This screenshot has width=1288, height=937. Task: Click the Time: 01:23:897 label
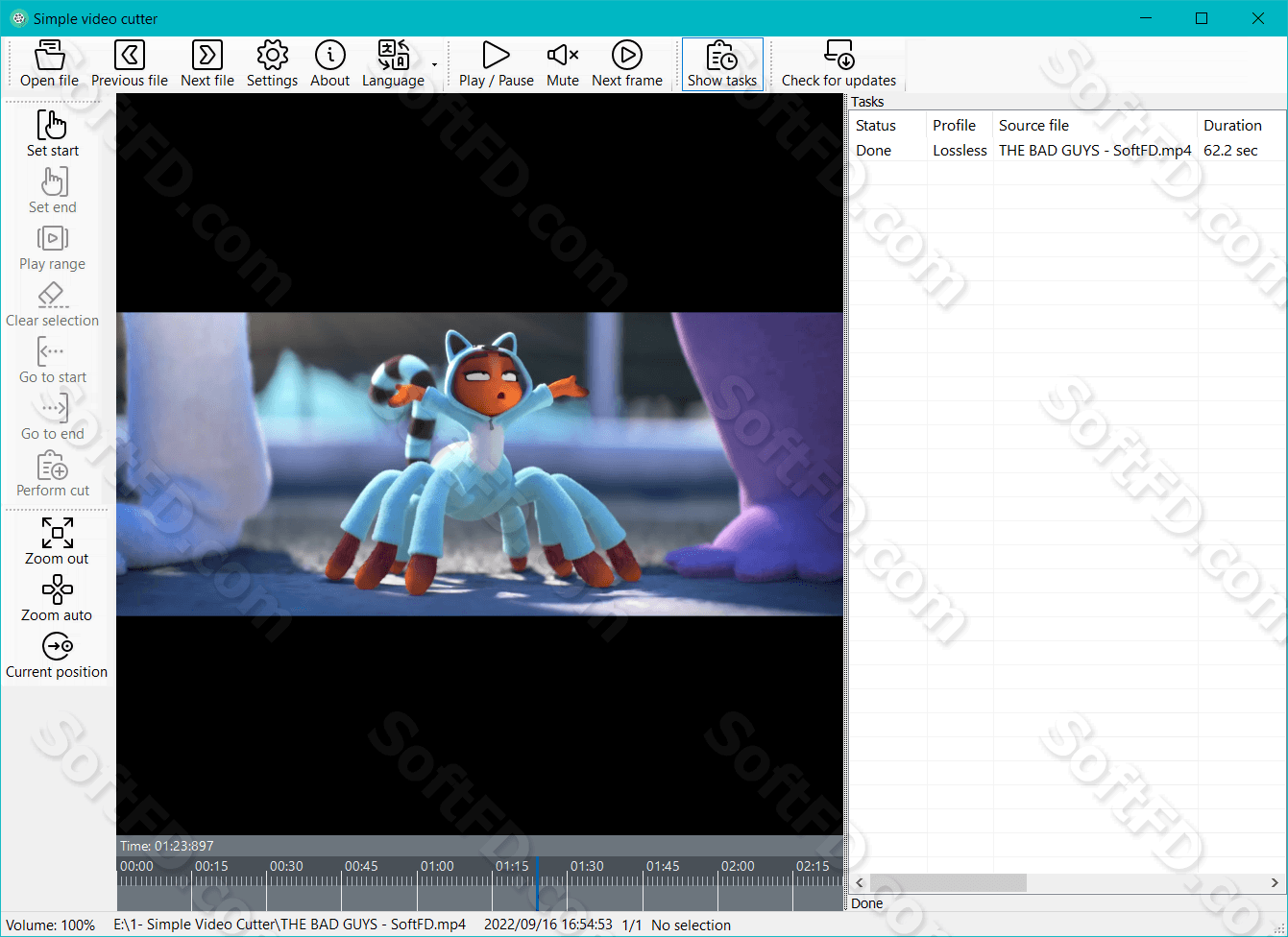click(x=167, y=846)
